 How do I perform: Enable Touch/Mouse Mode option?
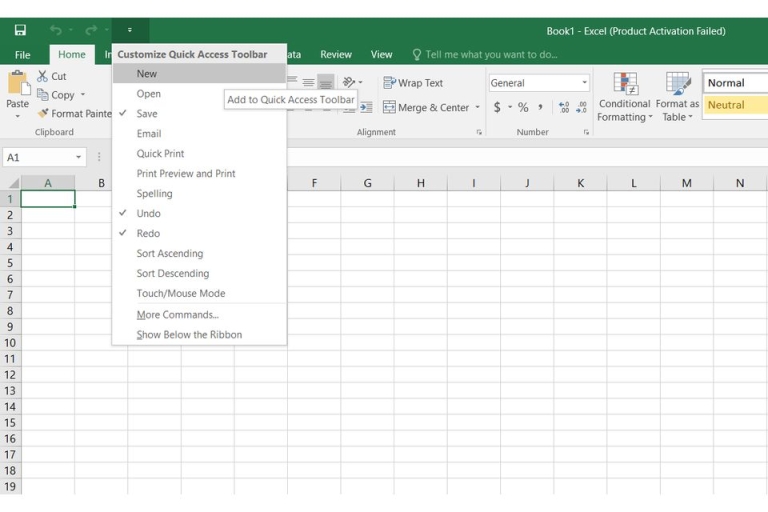pyautogui.click(x=199, y=293)
